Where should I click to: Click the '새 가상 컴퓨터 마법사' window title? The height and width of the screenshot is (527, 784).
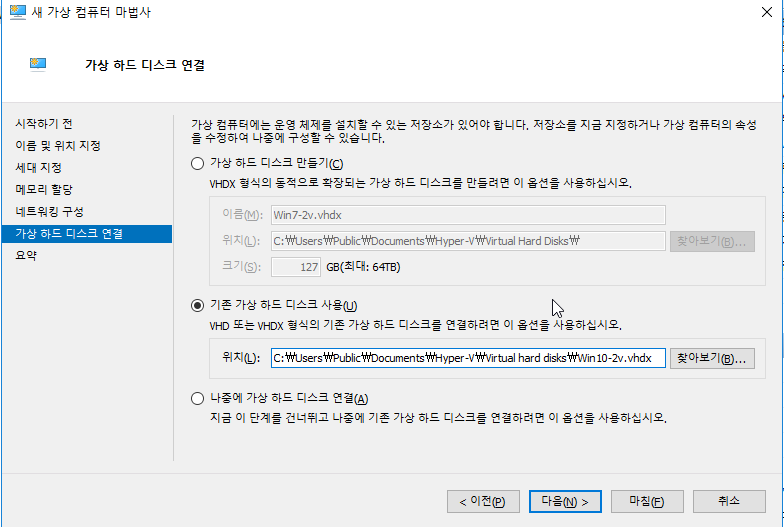(91, 12)
